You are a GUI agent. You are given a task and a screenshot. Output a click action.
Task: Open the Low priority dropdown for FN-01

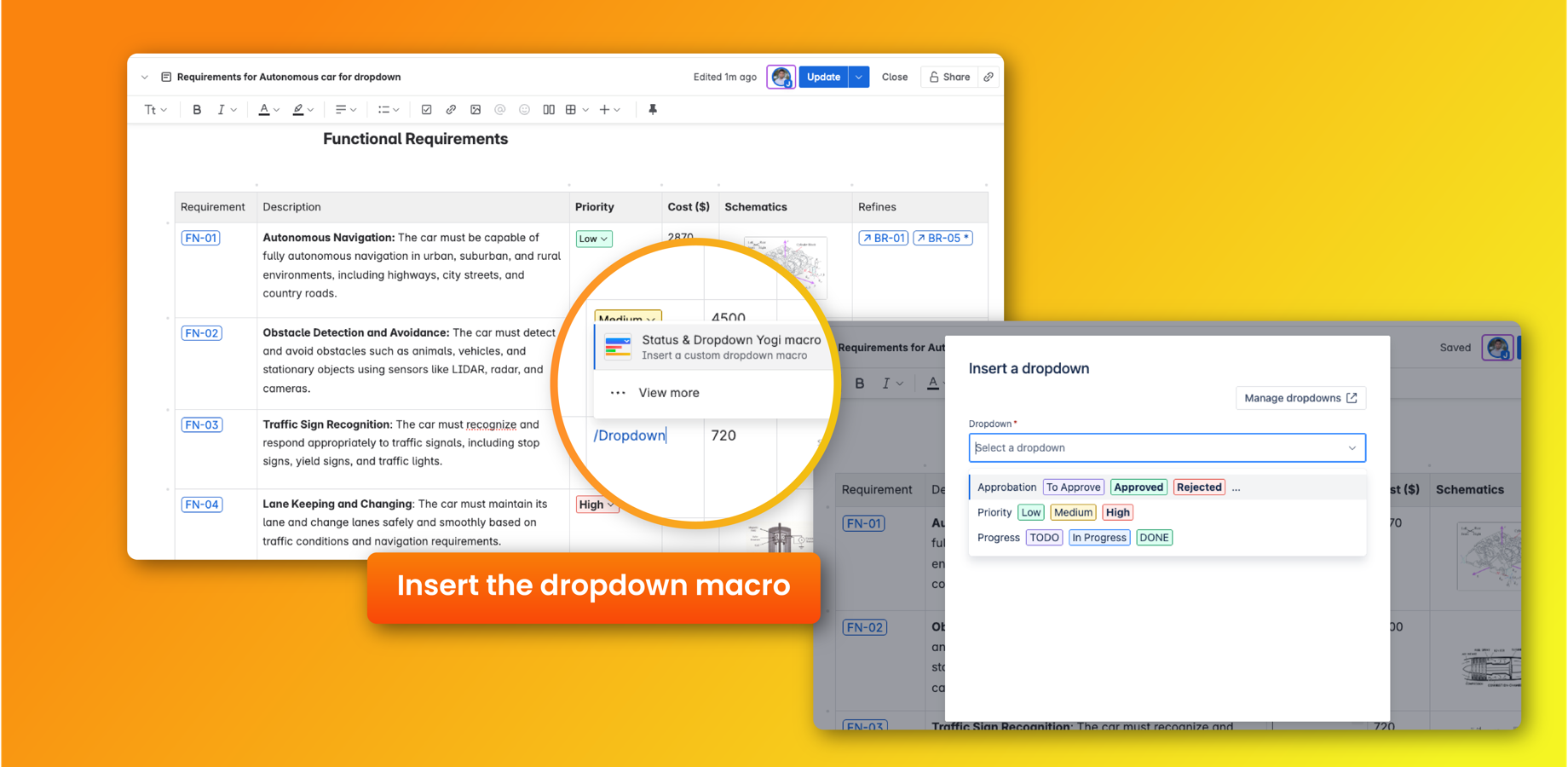click(594, 239)
